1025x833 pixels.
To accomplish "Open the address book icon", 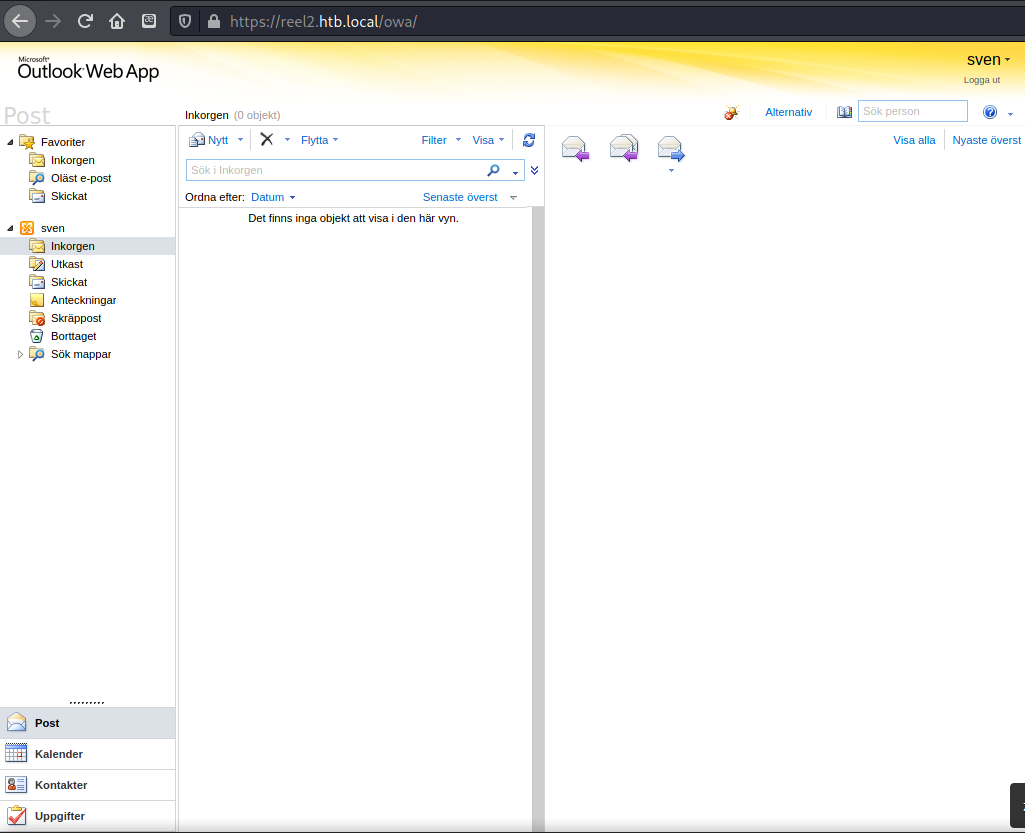I will coord(845,112).
